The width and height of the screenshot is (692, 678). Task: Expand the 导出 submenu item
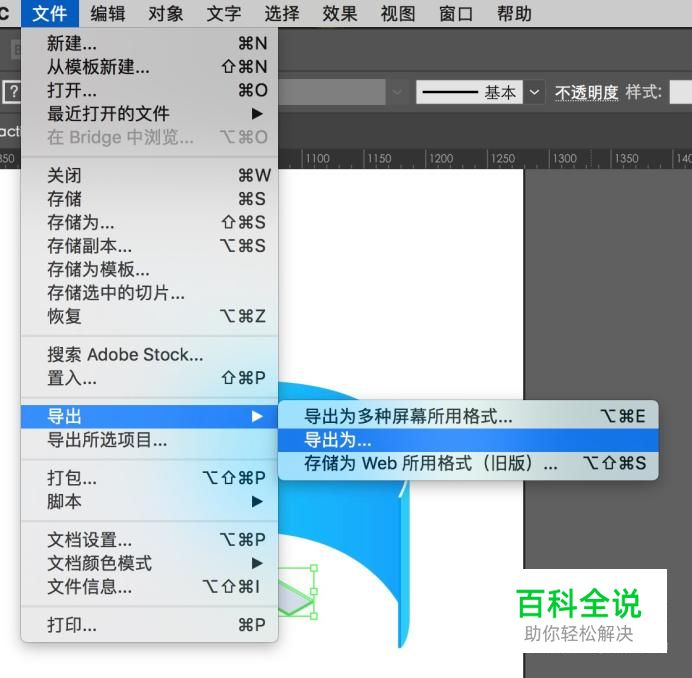point(150,416)
